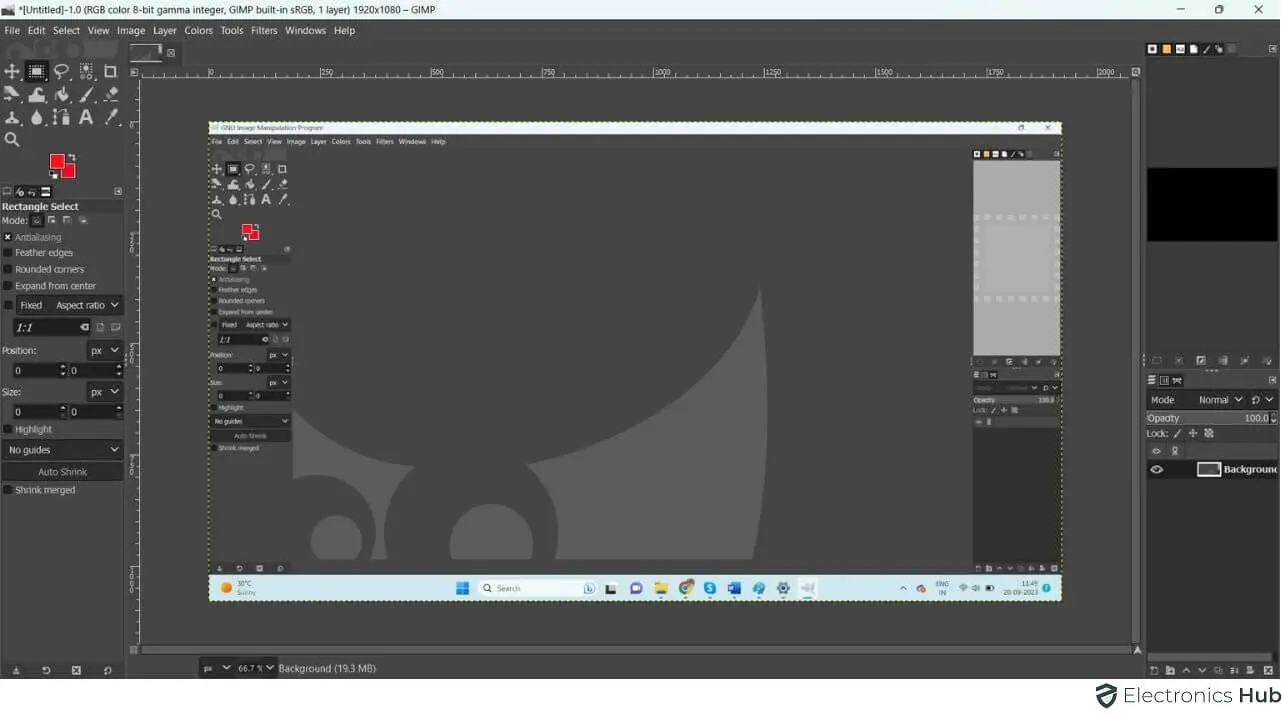This screenshot has width=1282, height=715.
Task: Choose the third selection mode icon
Action: pos(67,221)
